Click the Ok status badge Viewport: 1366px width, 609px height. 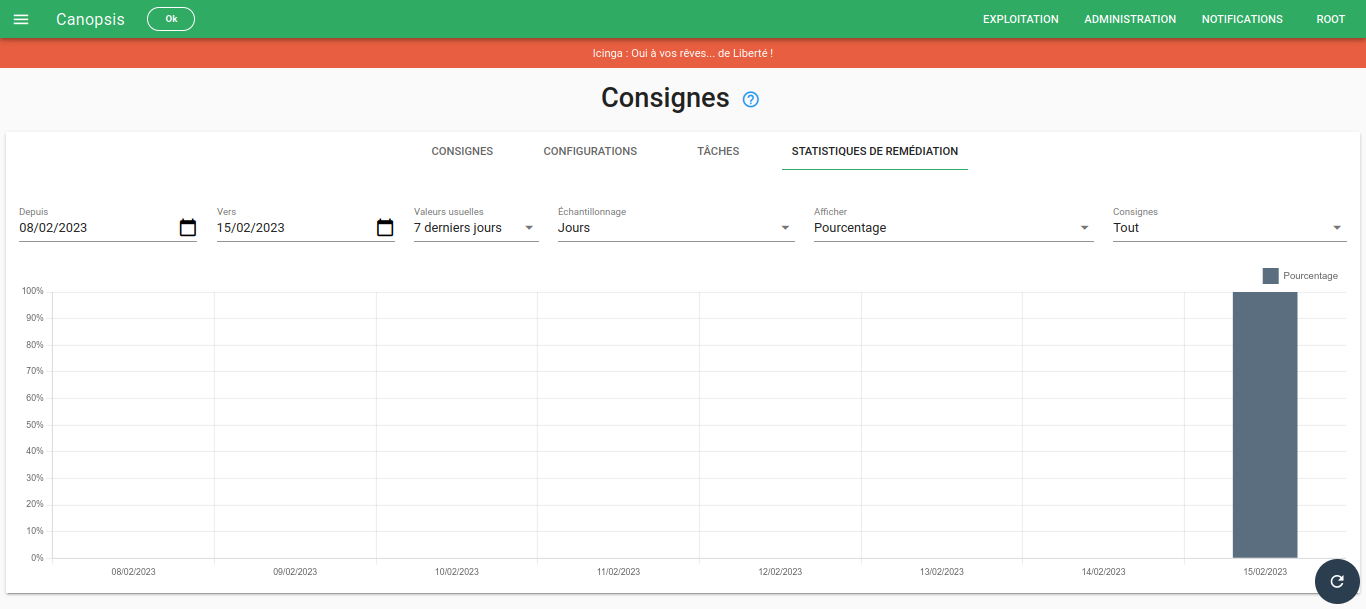[171, 19]
